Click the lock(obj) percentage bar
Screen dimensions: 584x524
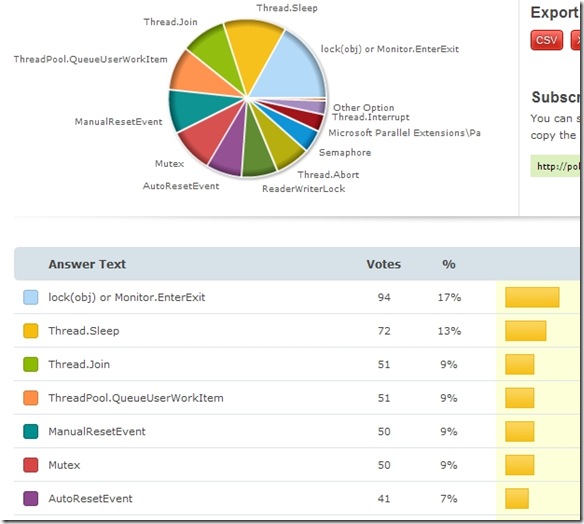[x=532, y=297]
